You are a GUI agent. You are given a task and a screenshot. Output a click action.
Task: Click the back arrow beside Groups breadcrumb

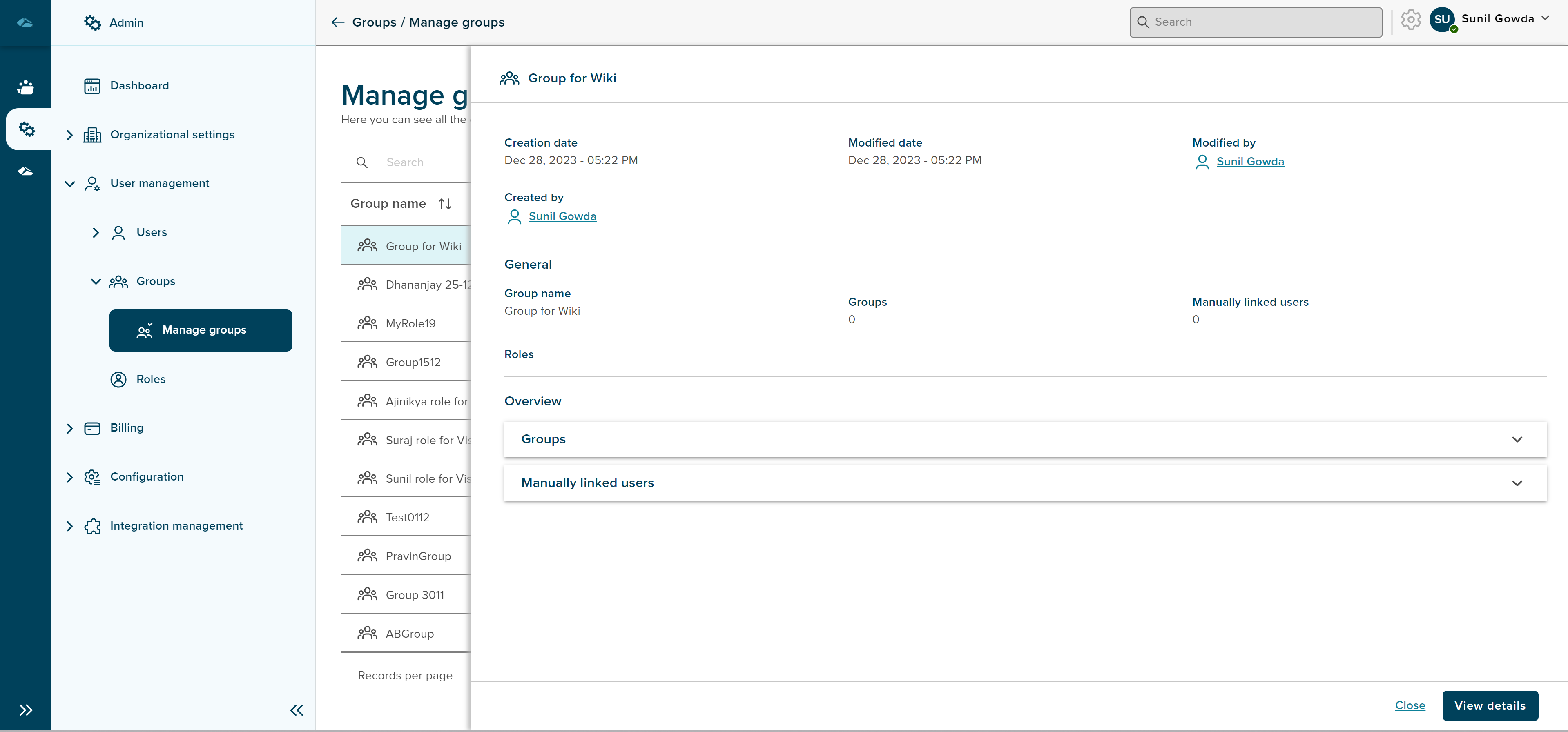point(337,22)
